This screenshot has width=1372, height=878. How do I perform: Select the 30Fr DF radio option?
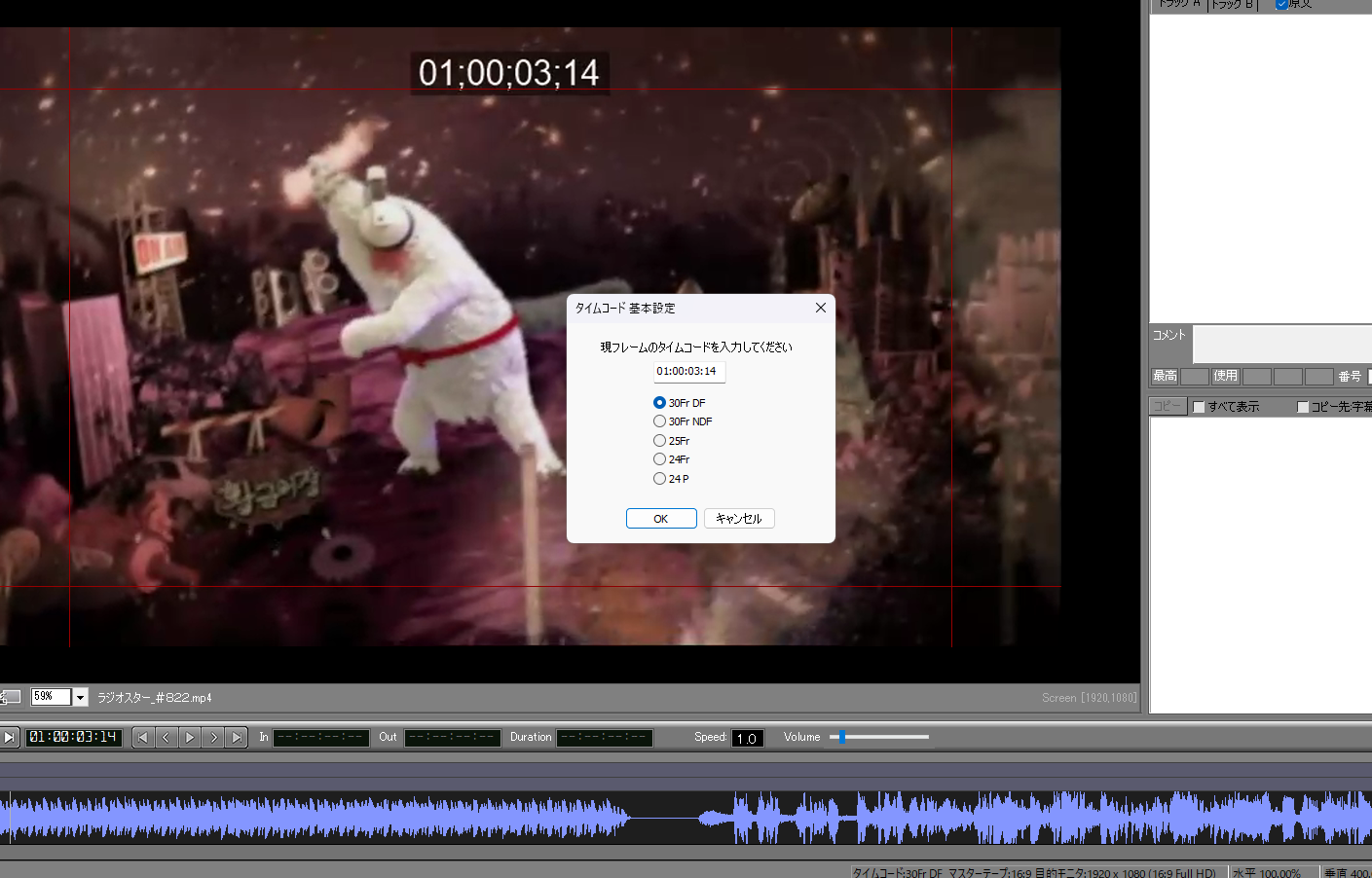pyautogui.click(x=659, y=403)
